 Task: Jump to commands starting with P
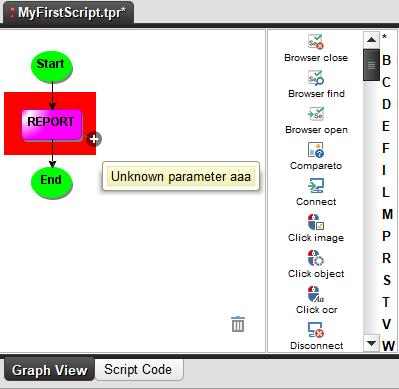(x=386, y=236)
